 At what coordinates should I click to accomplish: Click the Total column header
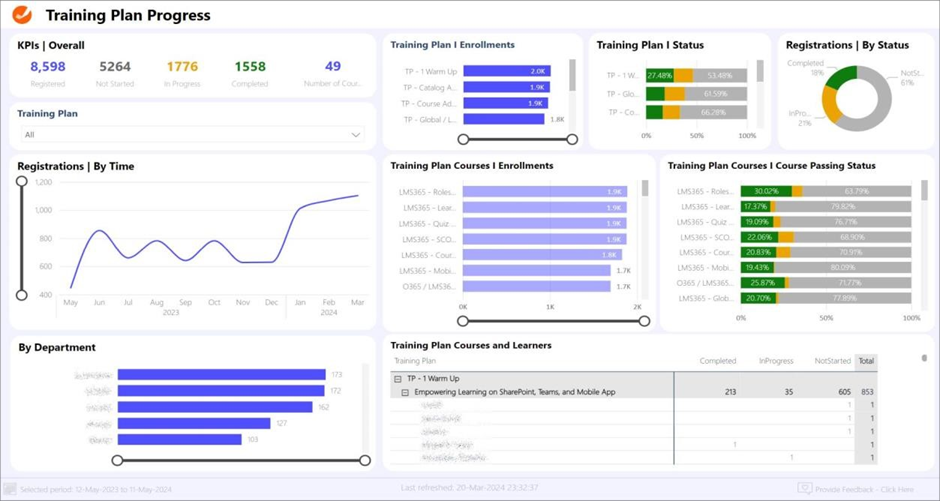pyautogui.click(x=865, y=361)
